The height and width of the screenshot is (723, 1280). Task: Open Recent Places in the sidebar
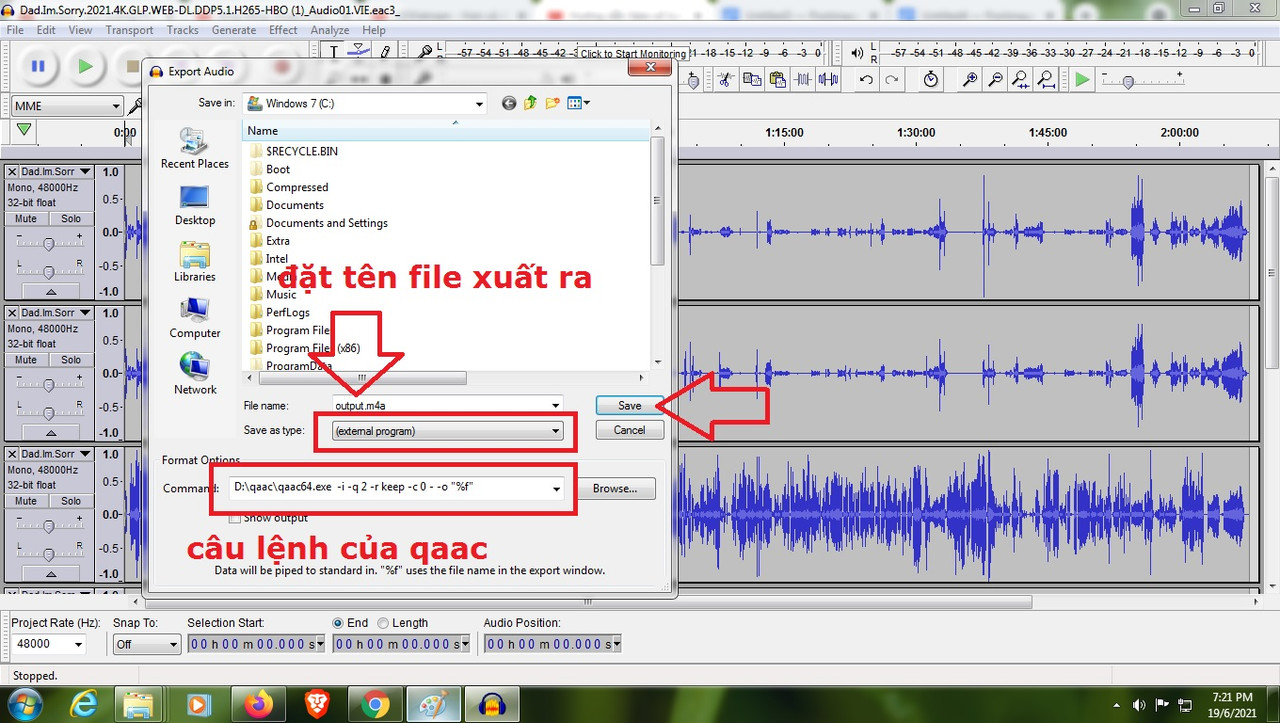(x=195, y=148)
